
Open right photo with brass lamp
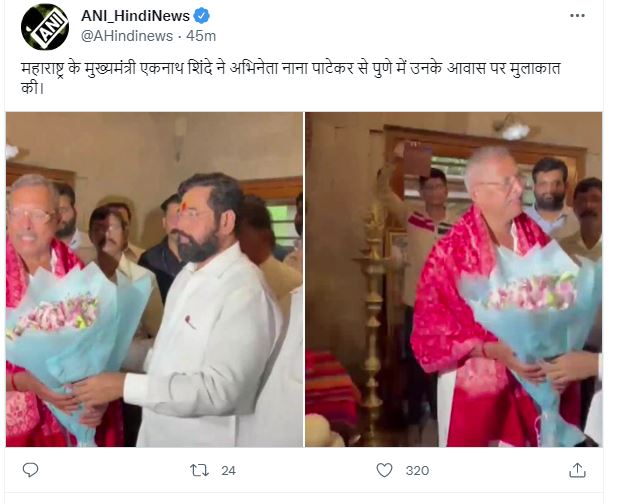click(x=454, y=279)
